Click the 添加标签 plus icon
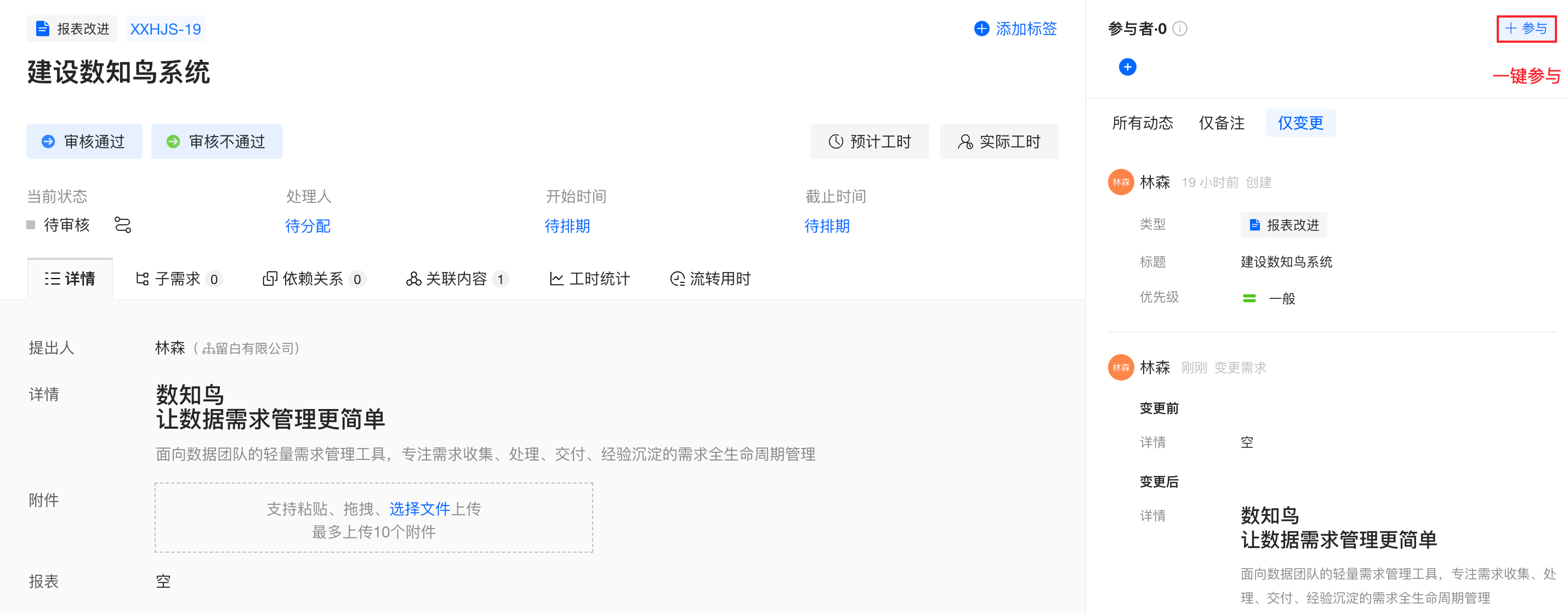This screenshot has height=613, width=1568. 981,29
